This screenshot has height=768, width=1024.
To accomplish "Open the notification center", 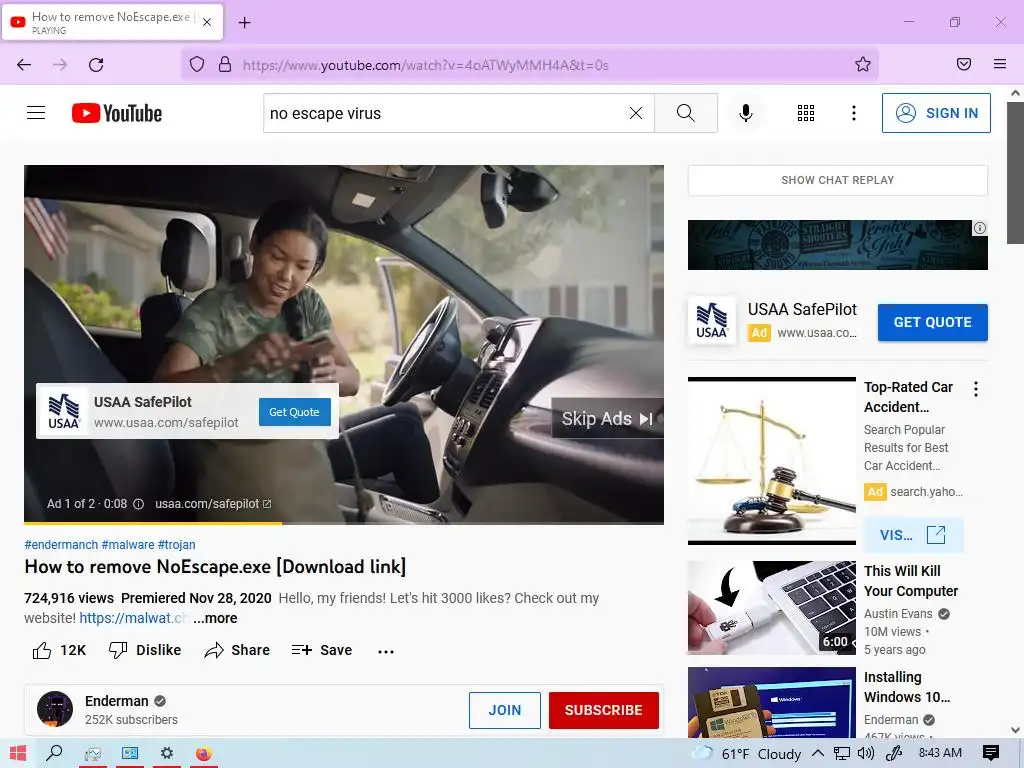I will coord(991,754).
